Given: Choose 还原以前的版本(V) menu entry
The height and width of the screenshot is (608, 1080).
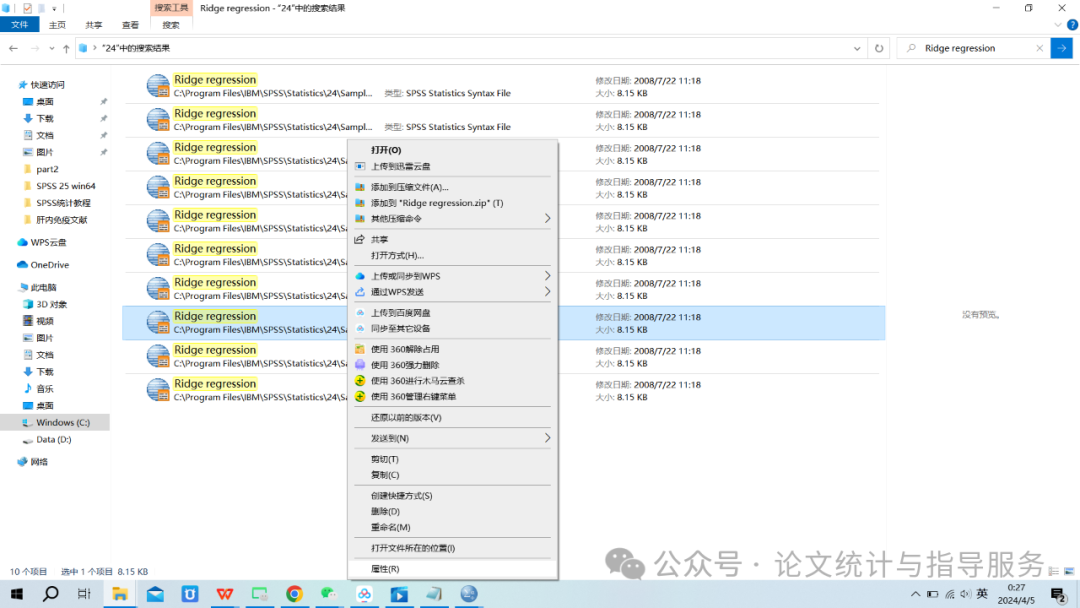Looking at the screenshot, I should 453,417.
